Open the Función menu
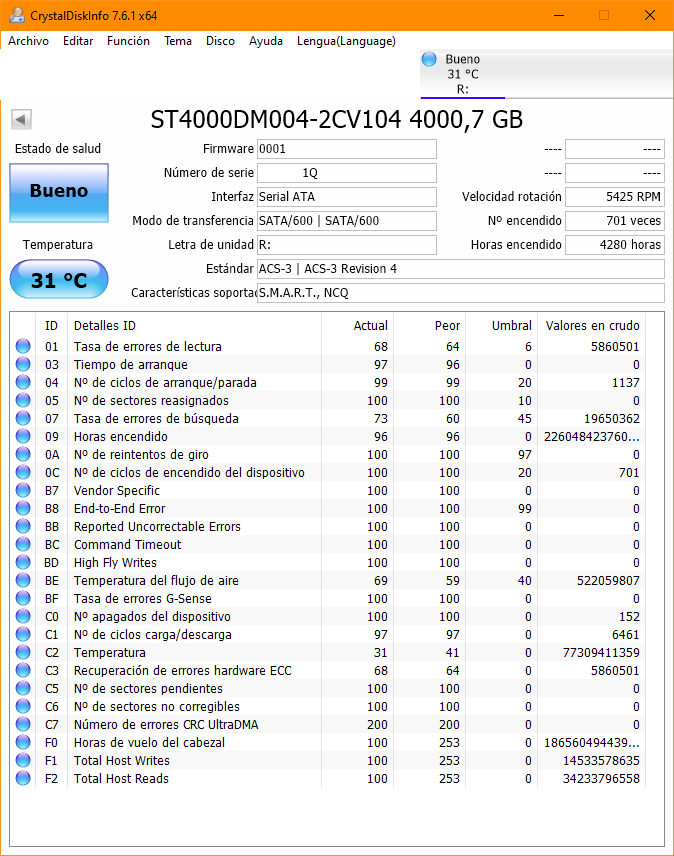This screenshot has height=856, width=674. [128, 41]
